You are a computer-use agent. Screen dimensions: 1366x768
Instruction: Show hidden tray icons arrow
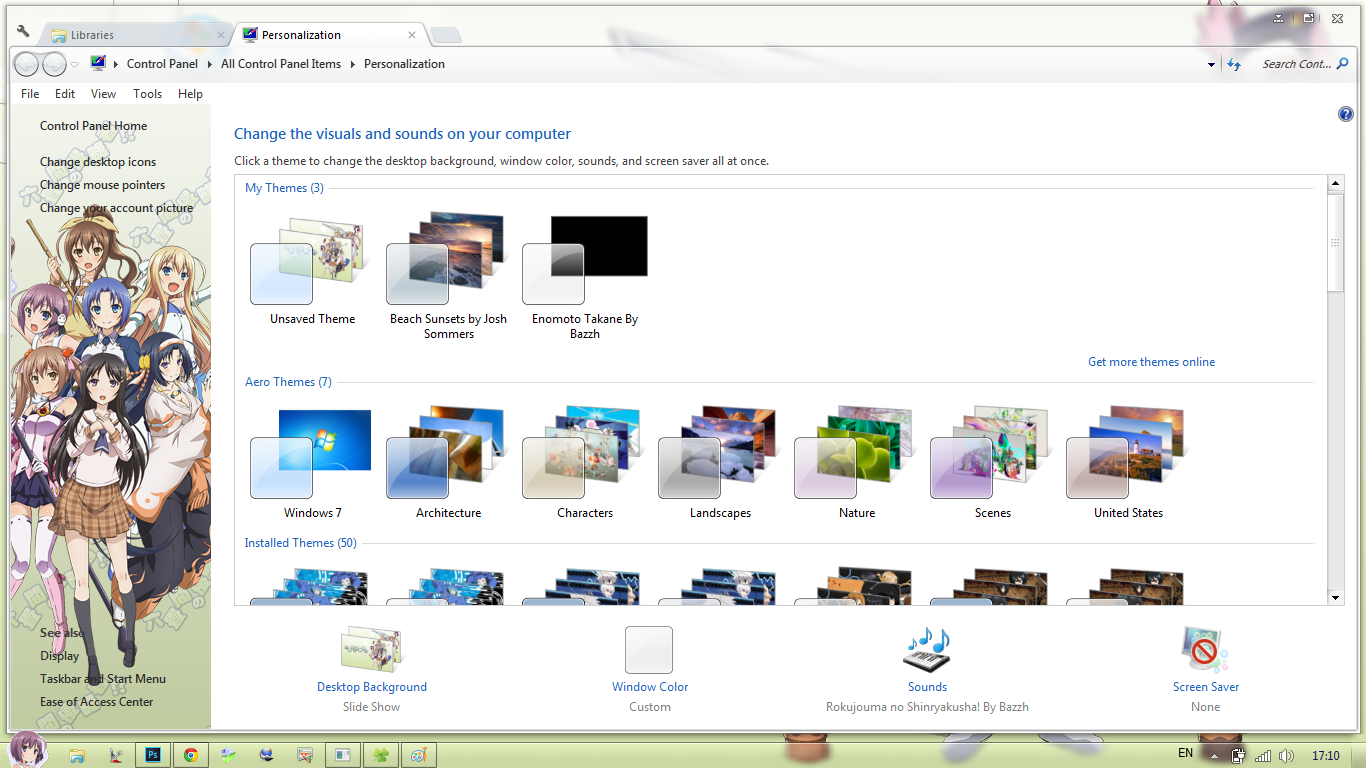[x=1214, y=755]
